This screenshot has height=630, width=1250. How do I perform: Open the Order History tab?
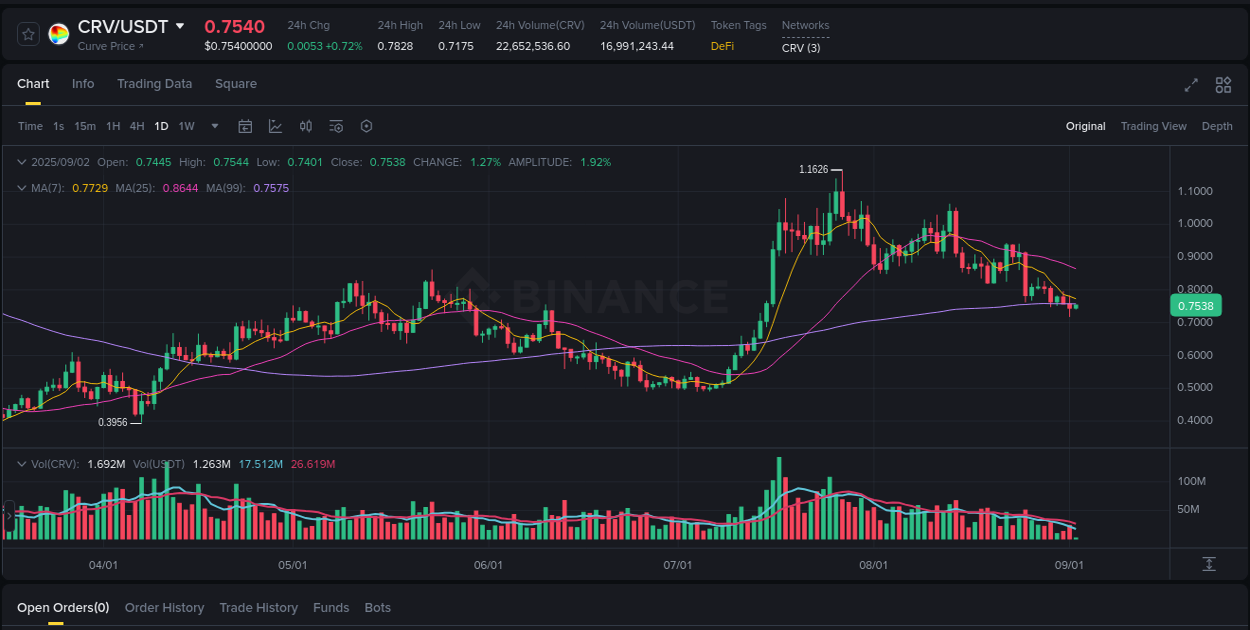(x=164, y=607)
